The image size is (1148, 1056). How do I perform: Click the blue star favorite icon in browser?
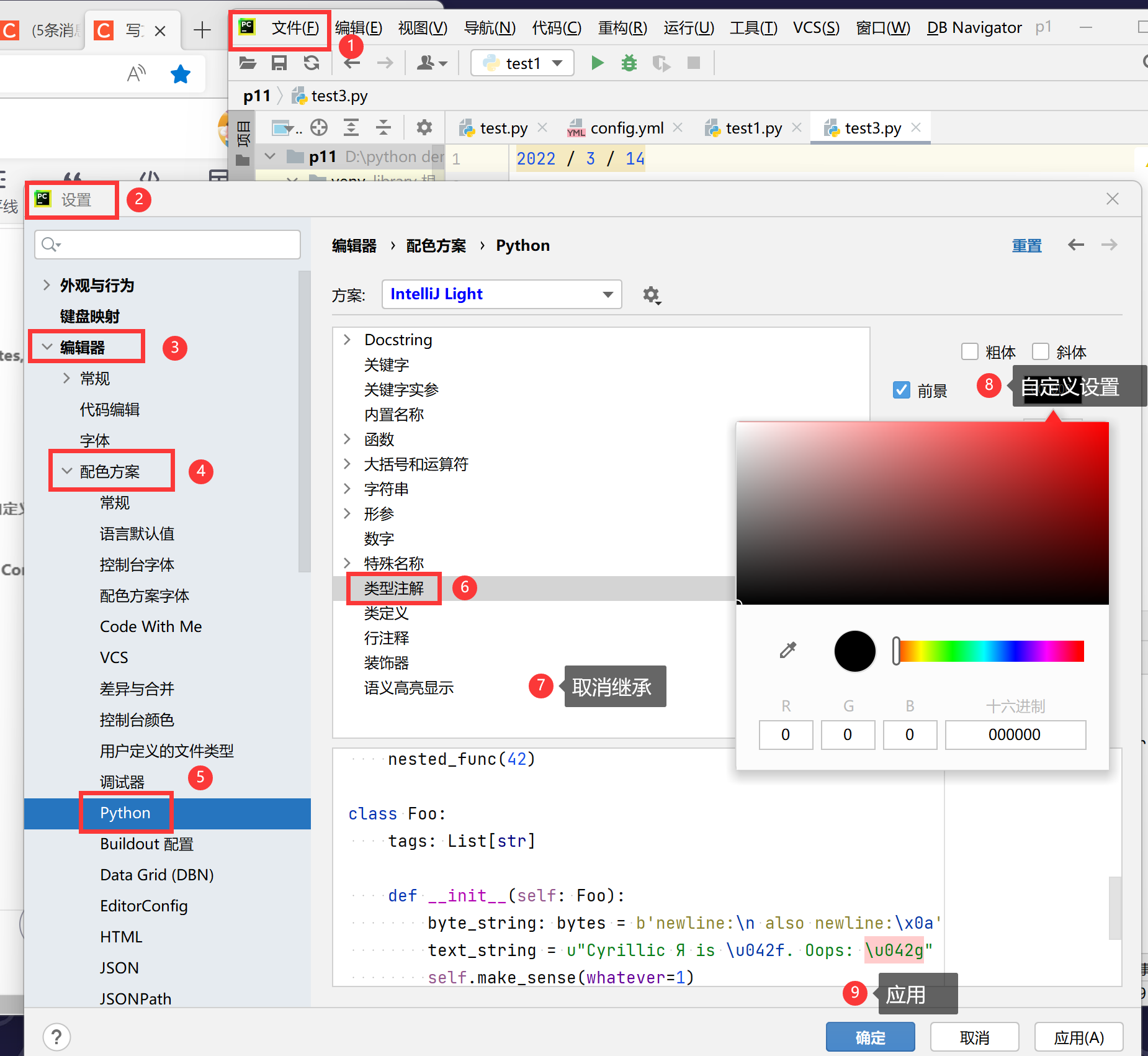[181, 74]
